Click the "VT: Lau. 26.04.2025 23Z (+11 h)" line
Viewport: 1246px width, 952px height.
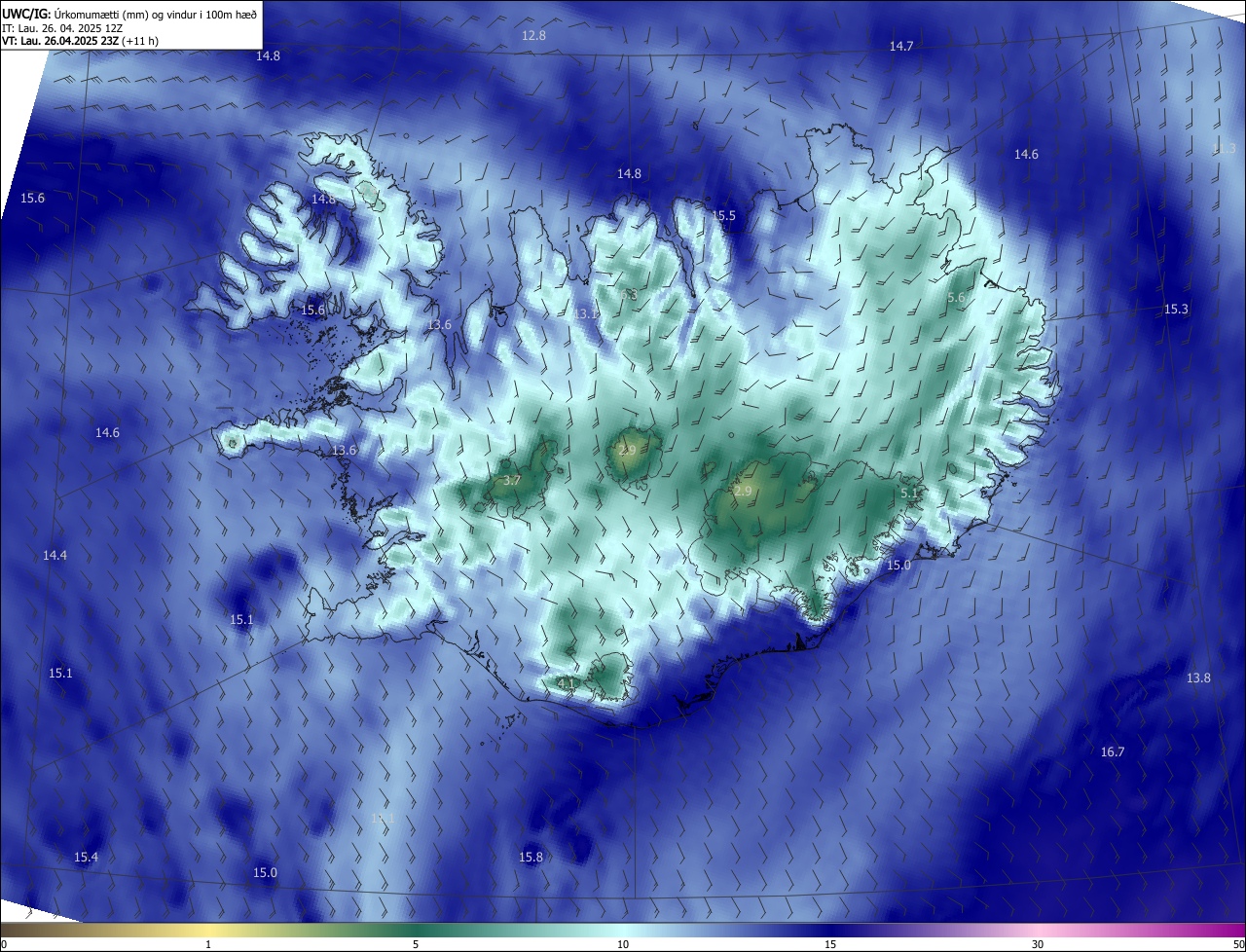(x=80, y=41)
